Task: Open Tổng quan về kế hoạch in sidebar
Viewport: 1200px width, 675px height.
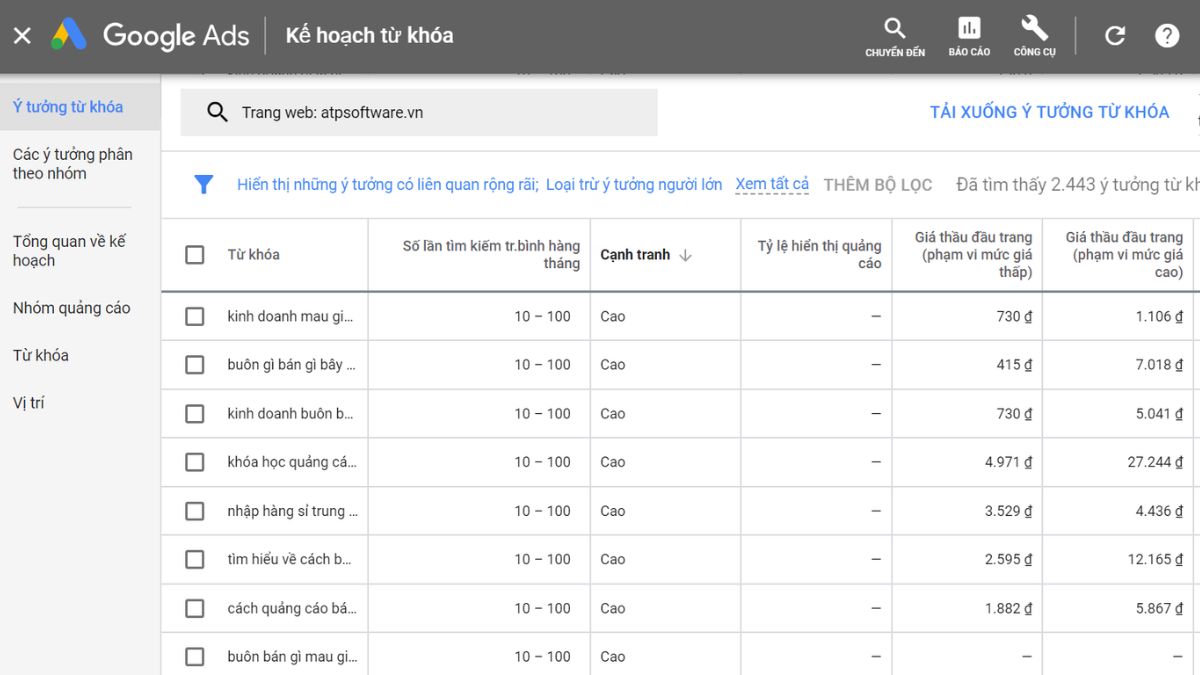Action: [x=69, y=251]
